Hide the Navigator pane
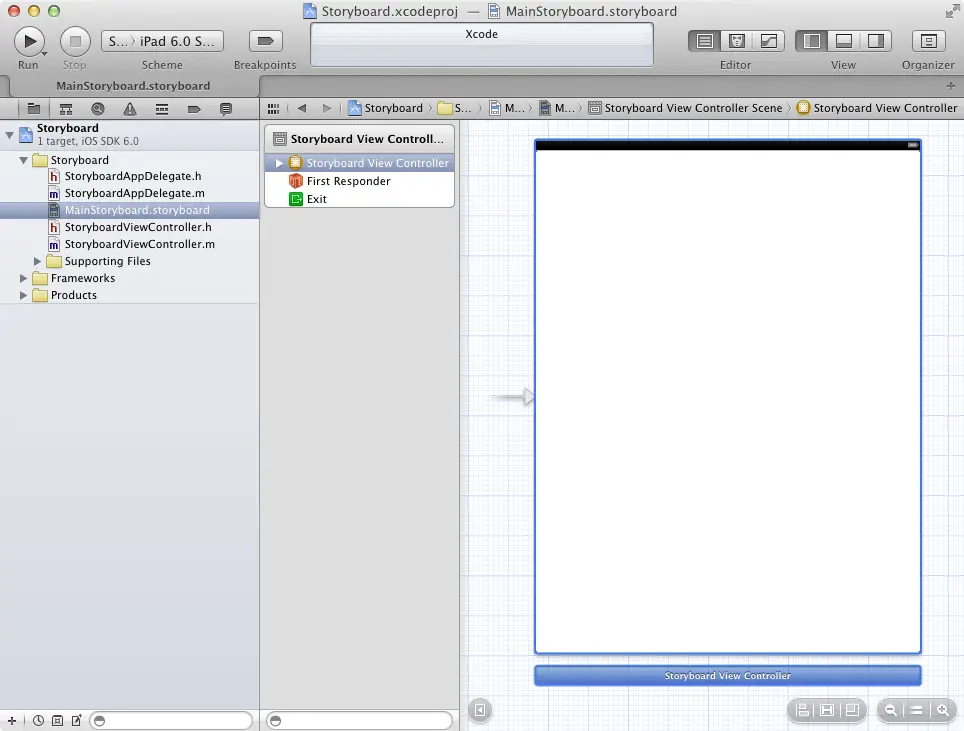 tap(812, 41)
